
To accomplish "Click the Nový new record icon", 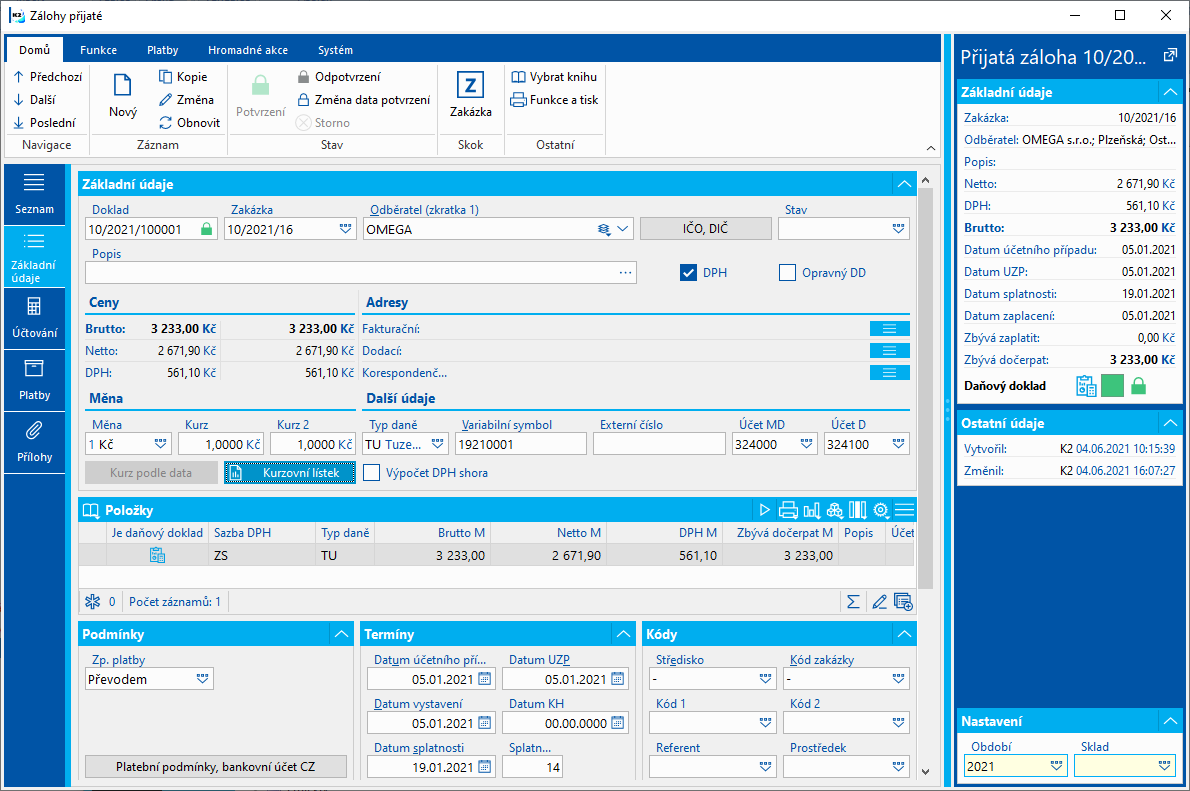I will coord(122,85).
